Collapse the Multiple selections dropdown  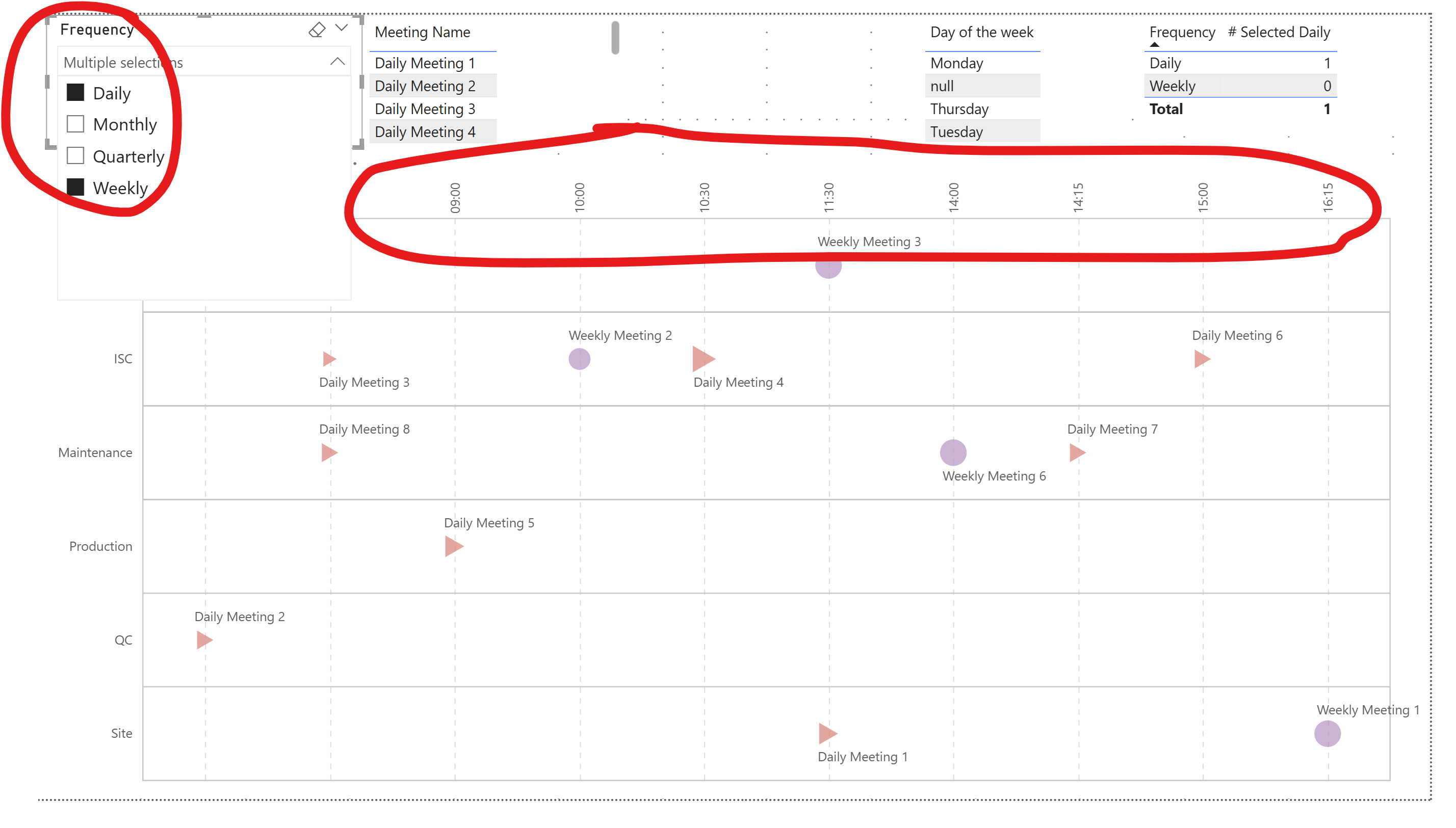click(x=337, y=62)
